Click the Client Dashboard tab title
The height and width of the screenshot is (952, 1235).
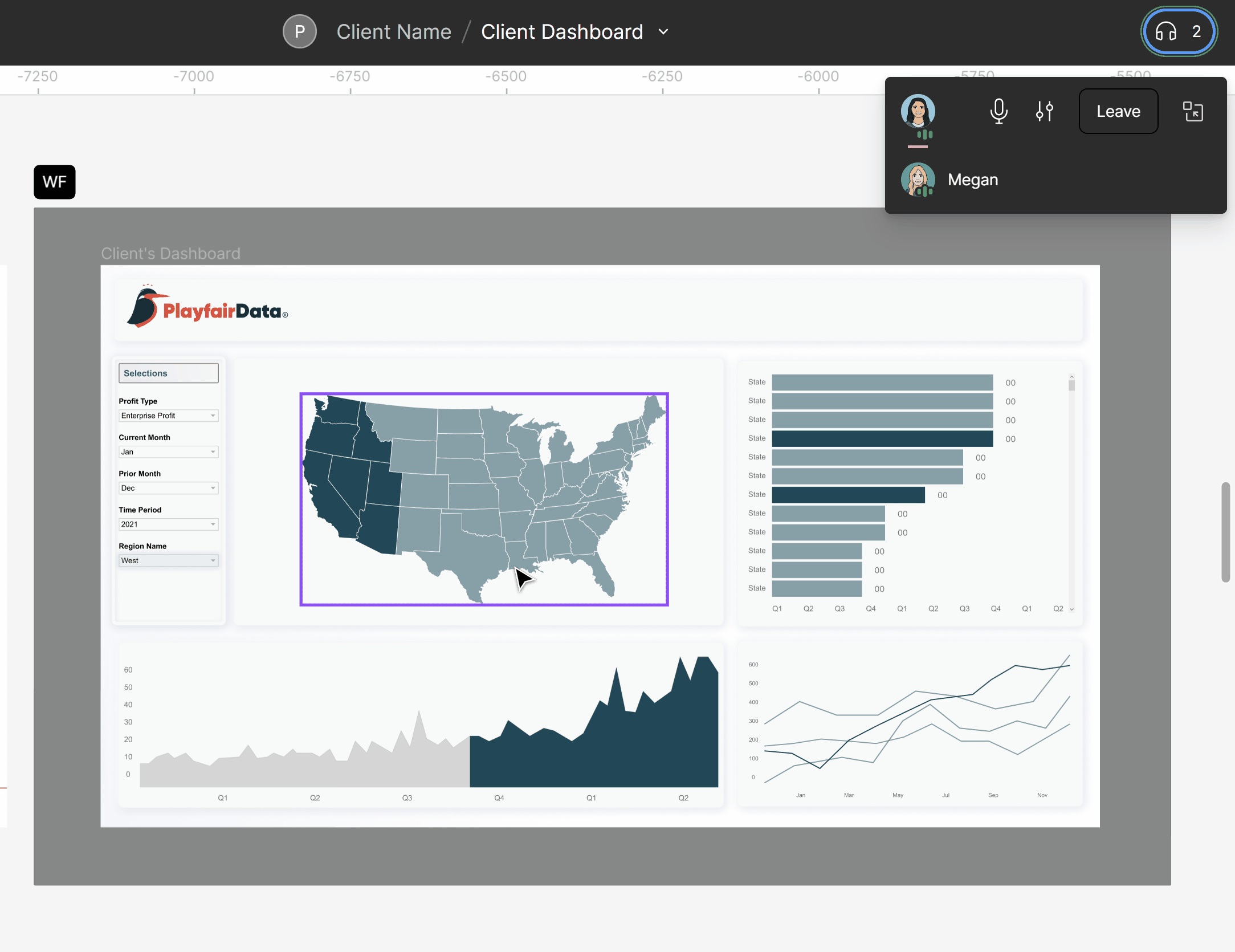tap(562, 31)
